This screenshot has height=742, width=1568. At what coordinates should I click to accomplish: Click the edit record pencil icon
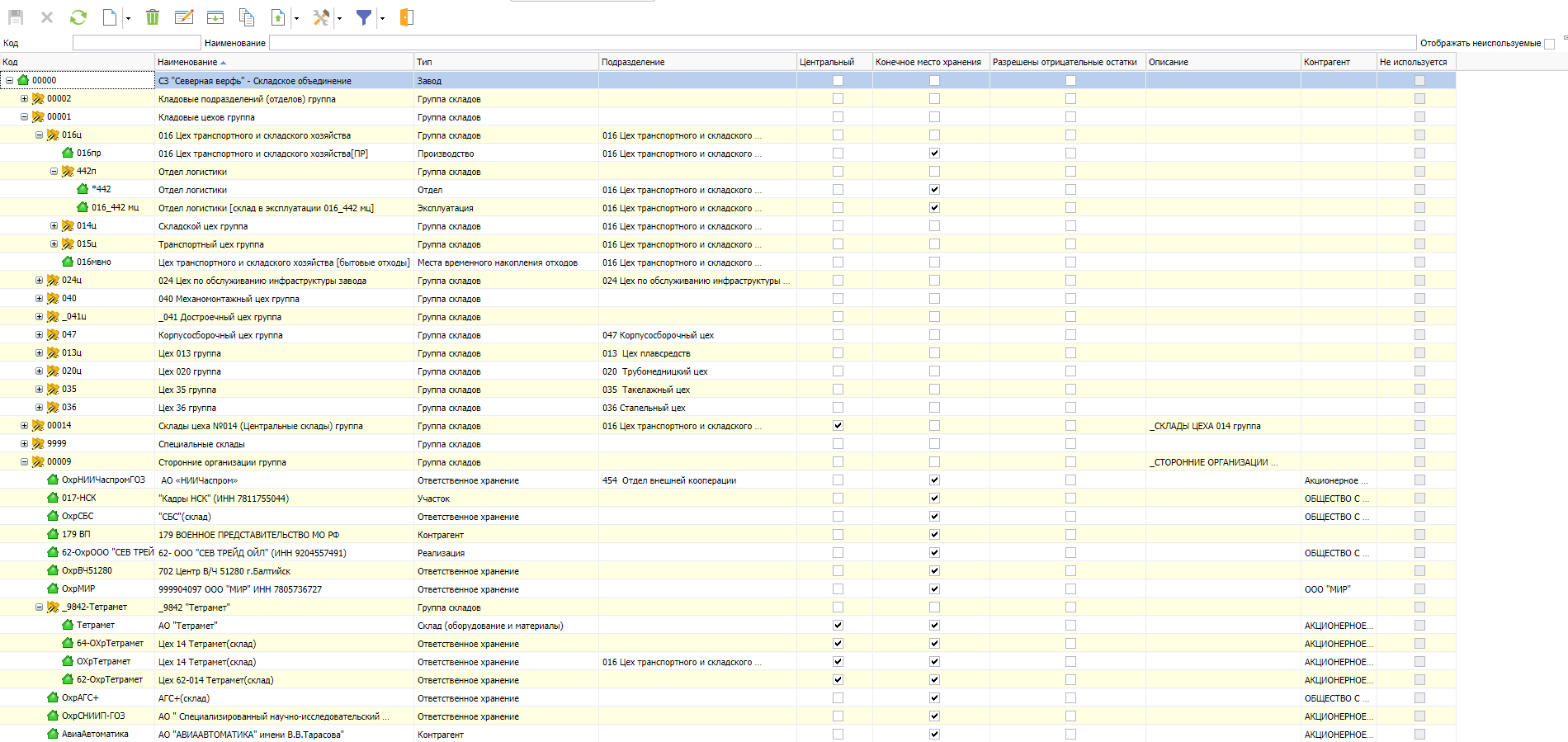[184, 17]
